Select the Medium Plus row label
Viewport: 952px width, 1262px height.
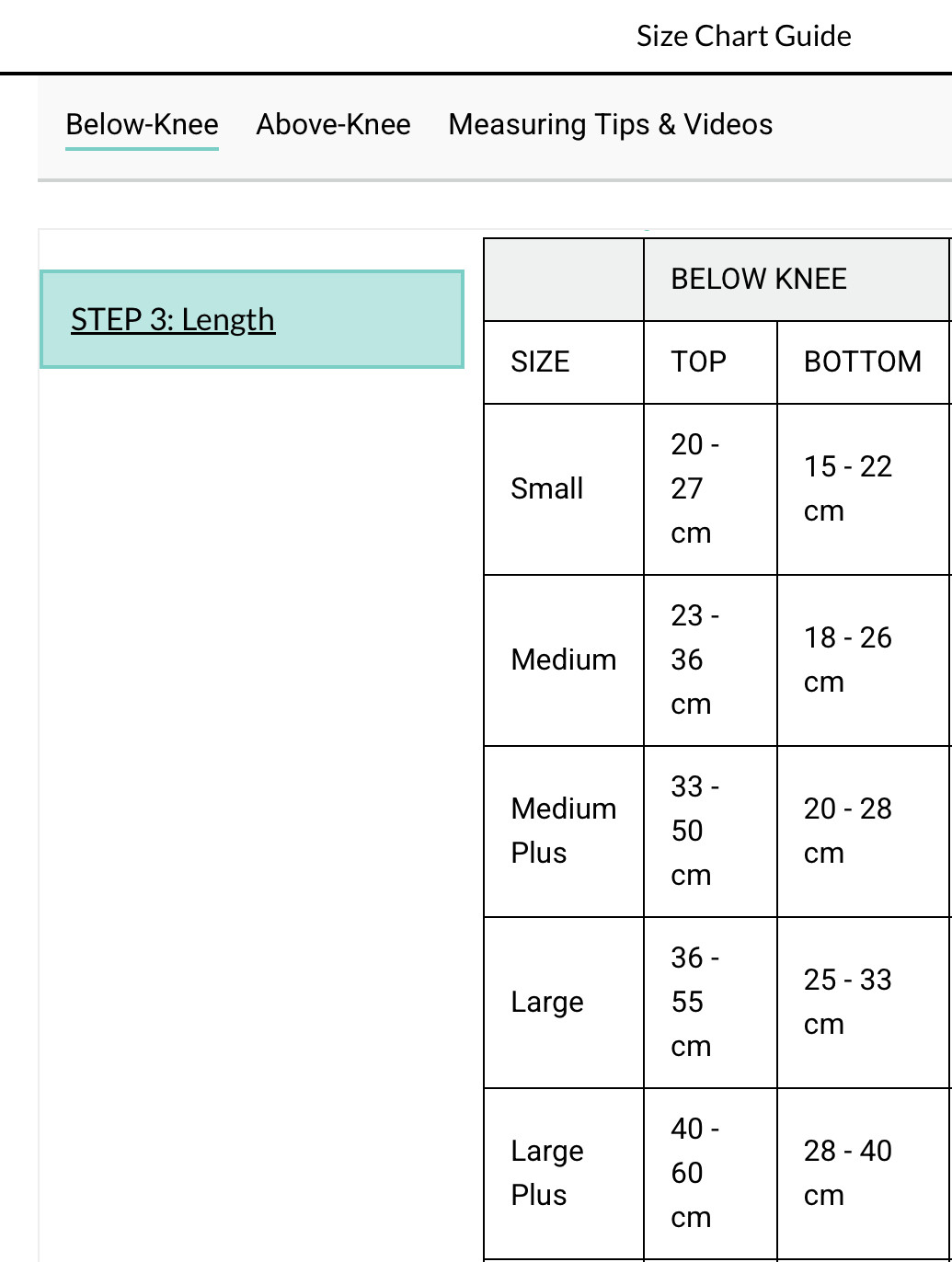pyautogui.click(x=563, y=831)
